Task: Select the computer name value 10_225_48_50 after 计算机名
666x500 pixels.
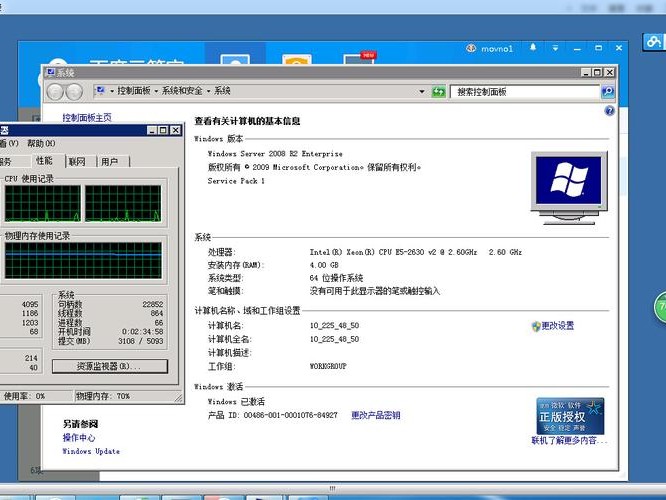Action: click(334, 326)
